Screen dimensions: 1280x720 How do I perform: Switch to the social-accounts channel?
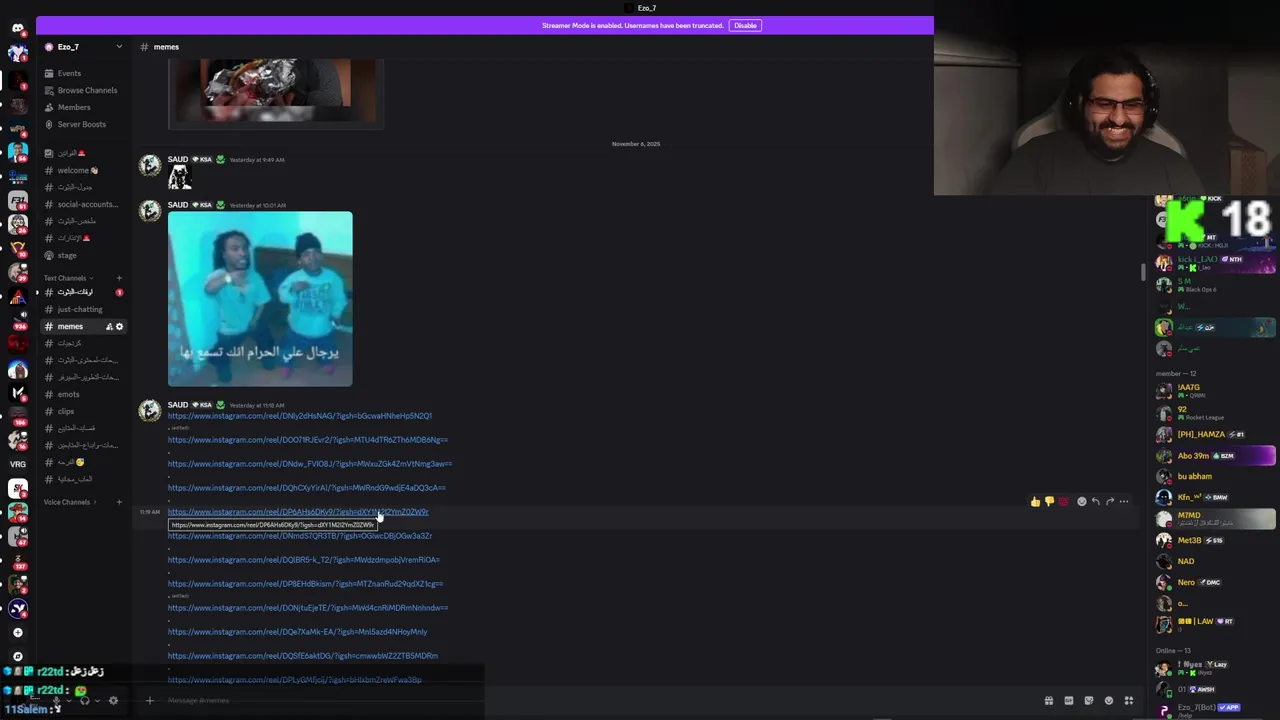[x=83, y=204]
